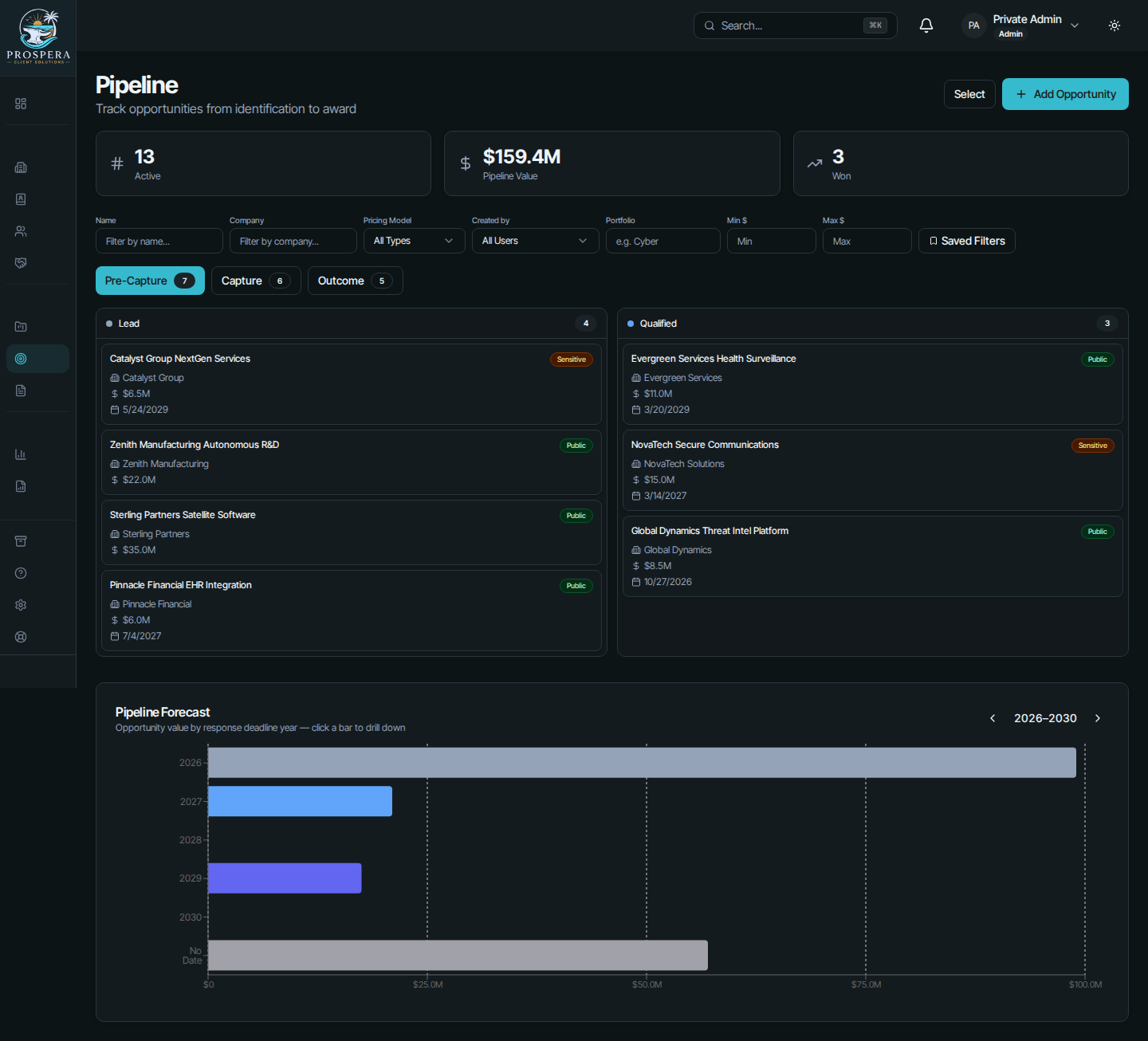1148x1041 pixels.
Task: Click Sensitive badge on NovaTech card
Action: pyautogui.click(x=1093, y=446)
